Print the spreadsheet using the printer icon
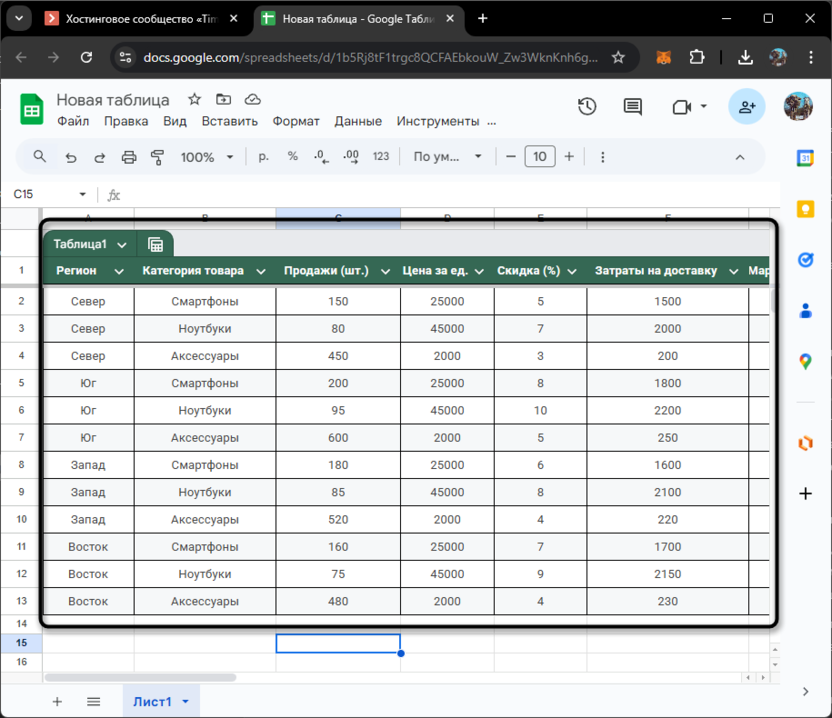The image size is (832, 718). 128,157
